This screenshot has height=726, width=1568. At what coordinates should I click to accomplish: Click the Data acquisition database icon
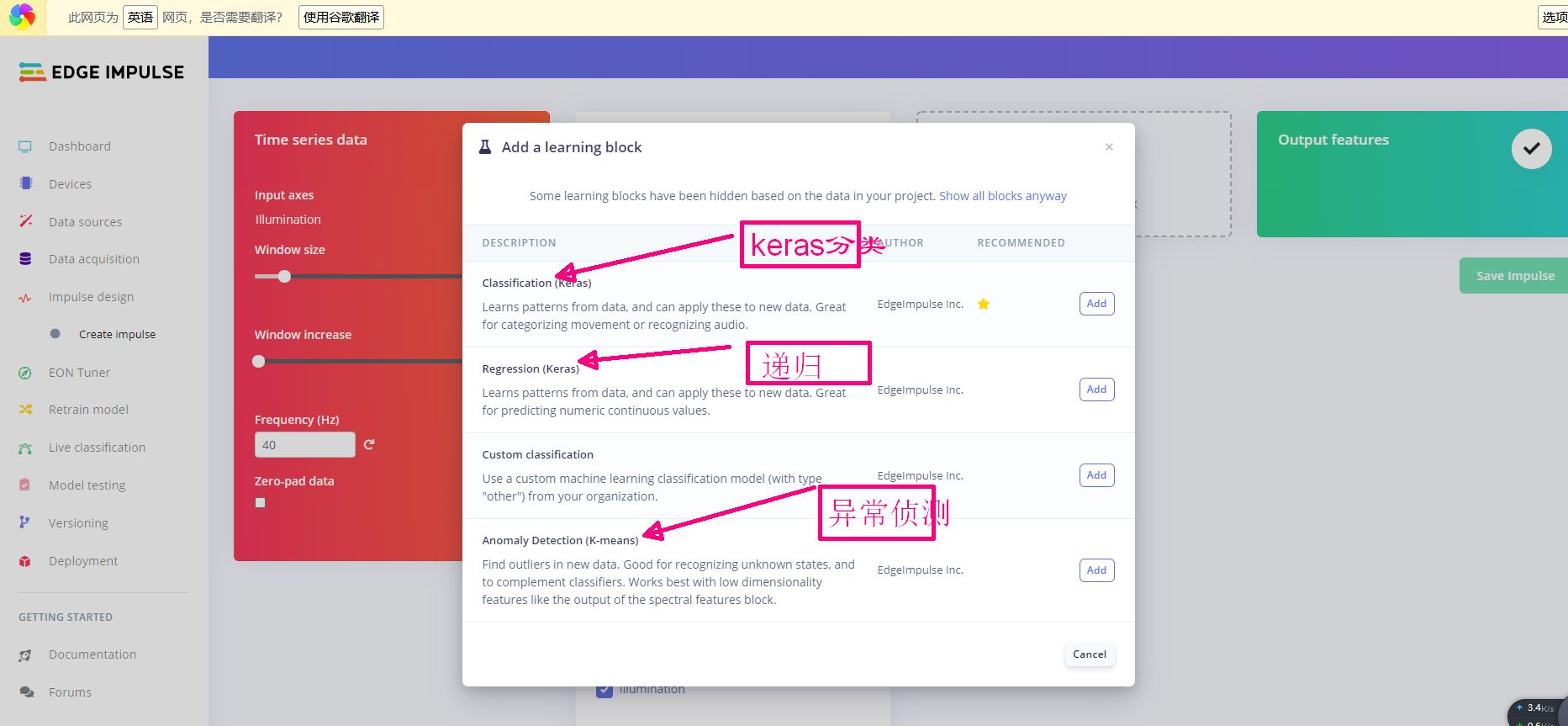coord(25,259)
